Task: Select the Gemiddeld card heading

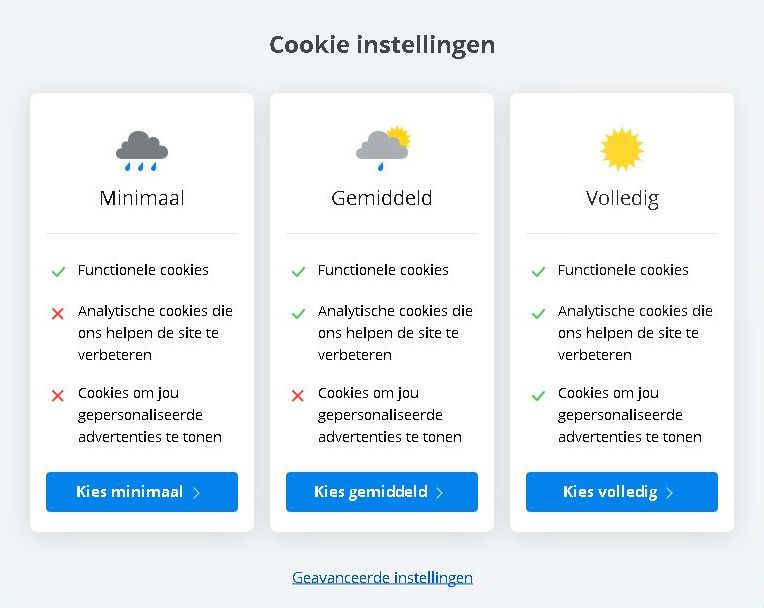Action: click(x=382, y=198)
